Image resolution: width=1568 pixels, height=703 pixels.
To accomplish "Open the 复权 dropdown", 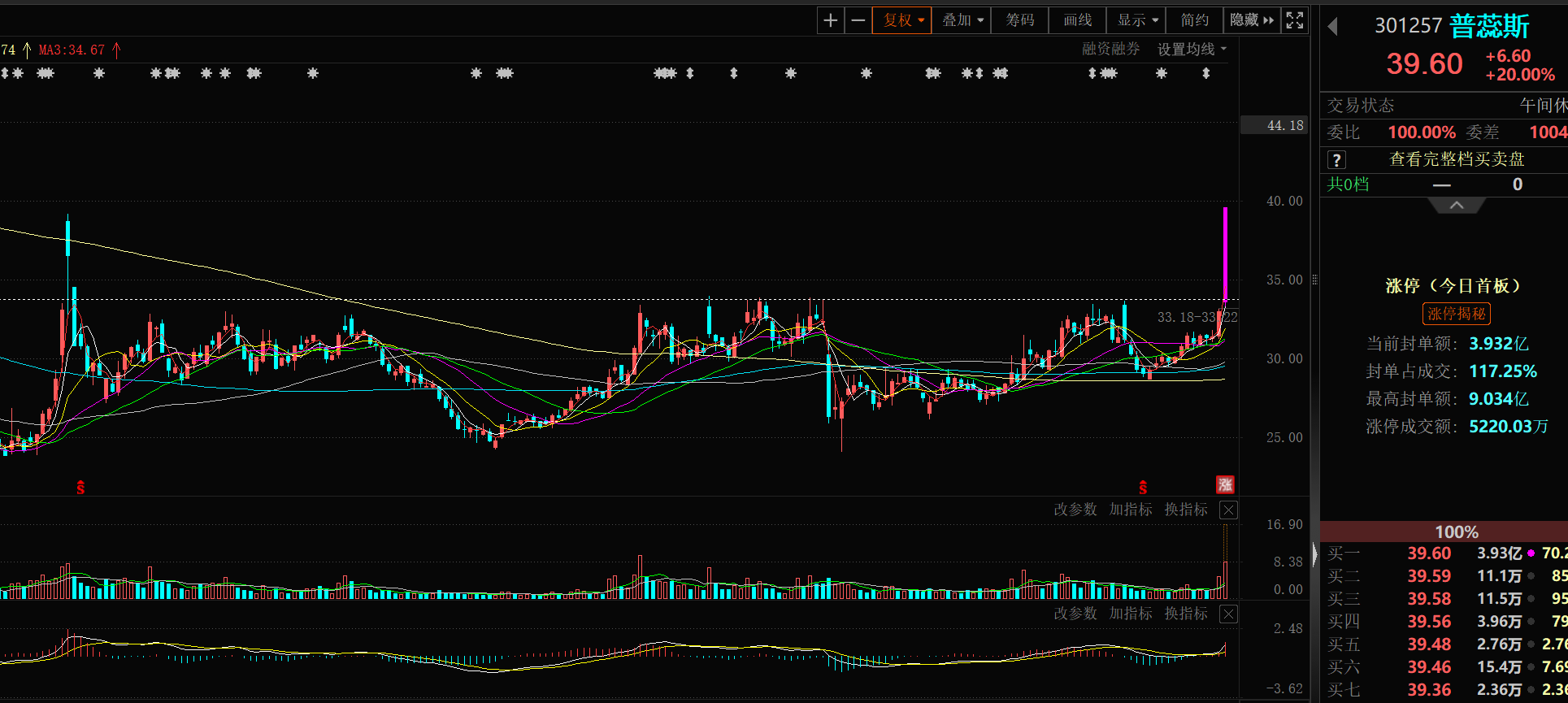I will (902, 20).
